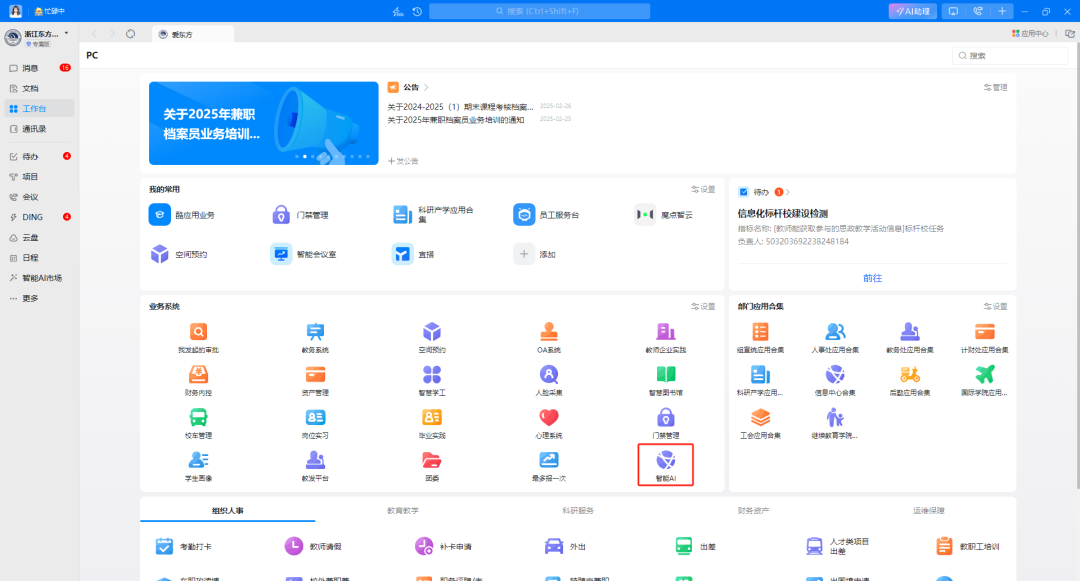Switch to the 教育教学 tab

pyautogui.click(x=402, y=510)
